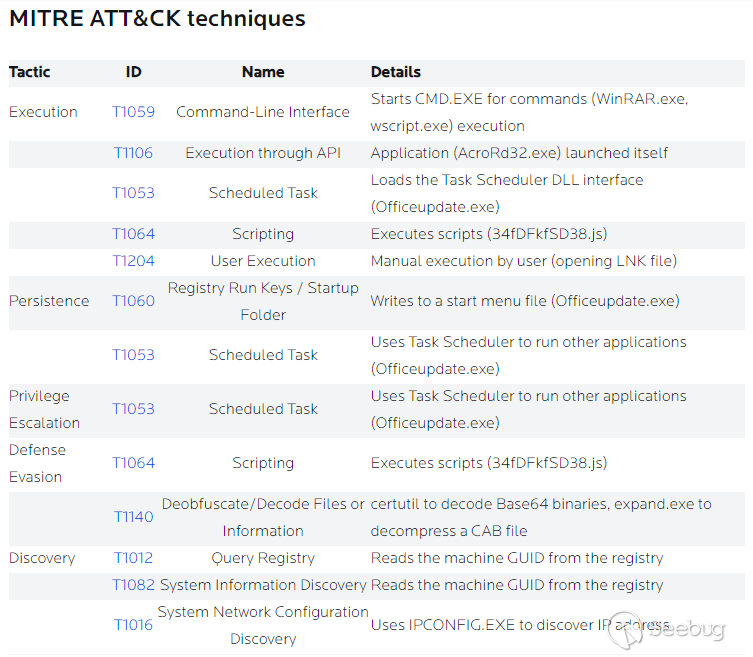
Task: Open the T1016 Network Configuration Discovery link
Action: (133, 625)
